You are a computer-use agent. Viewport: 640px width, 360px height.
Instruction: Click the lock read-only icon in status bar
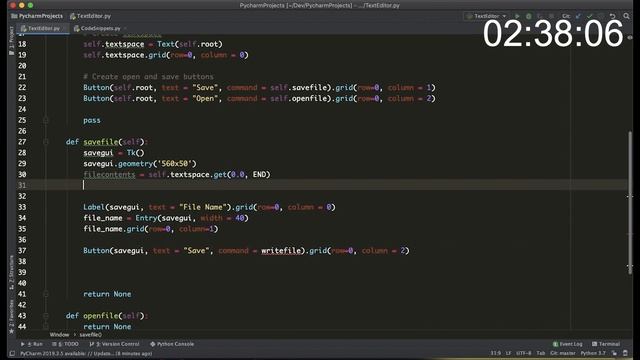click(x=614, y=353)
